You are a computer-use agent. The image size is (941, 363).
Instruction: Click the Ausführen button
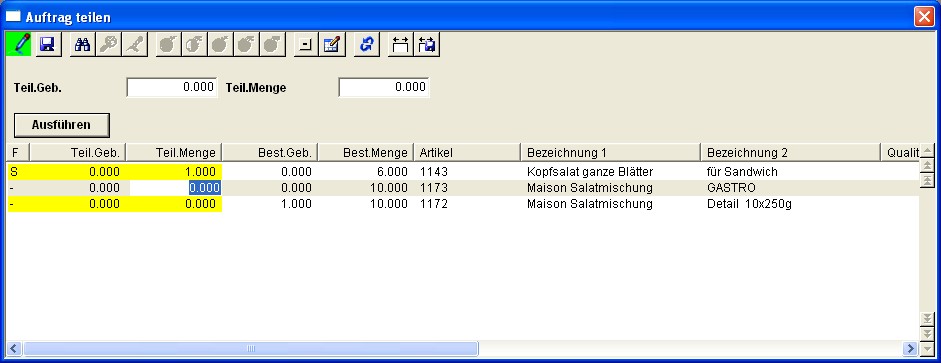tap(61, 125)
